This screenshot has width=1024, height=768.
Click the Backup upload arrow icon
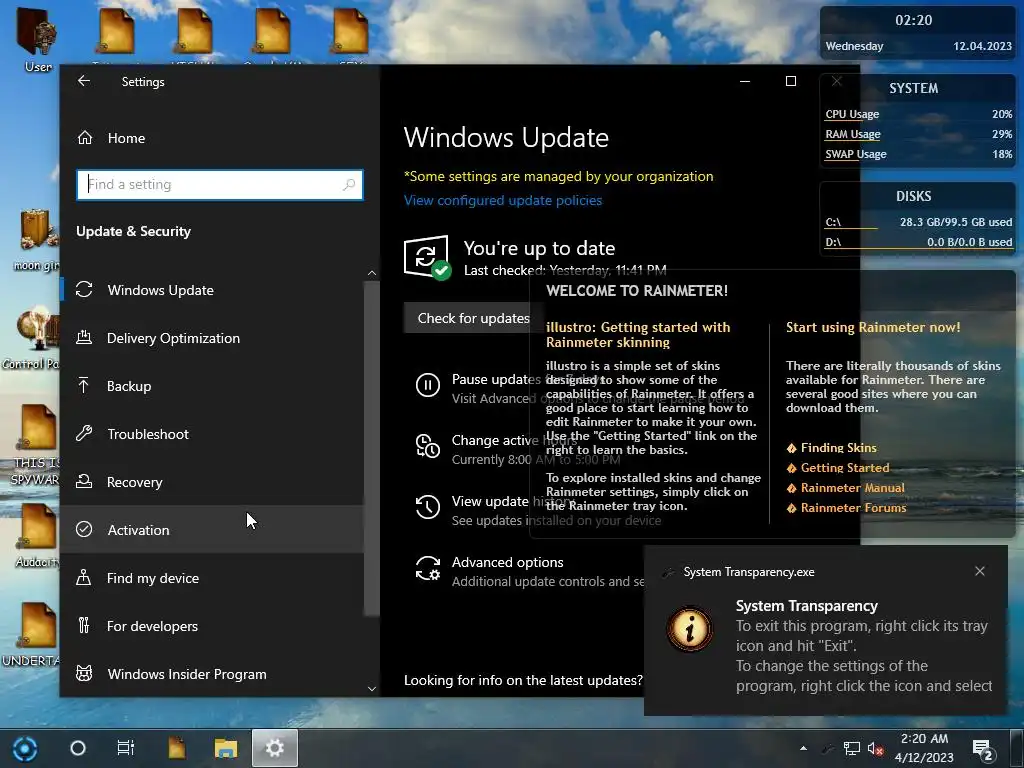84,385
